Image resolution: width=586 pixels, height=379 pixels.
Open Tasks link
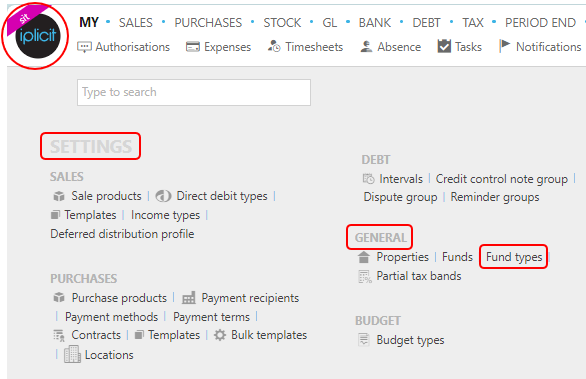[x=468, y=47]
